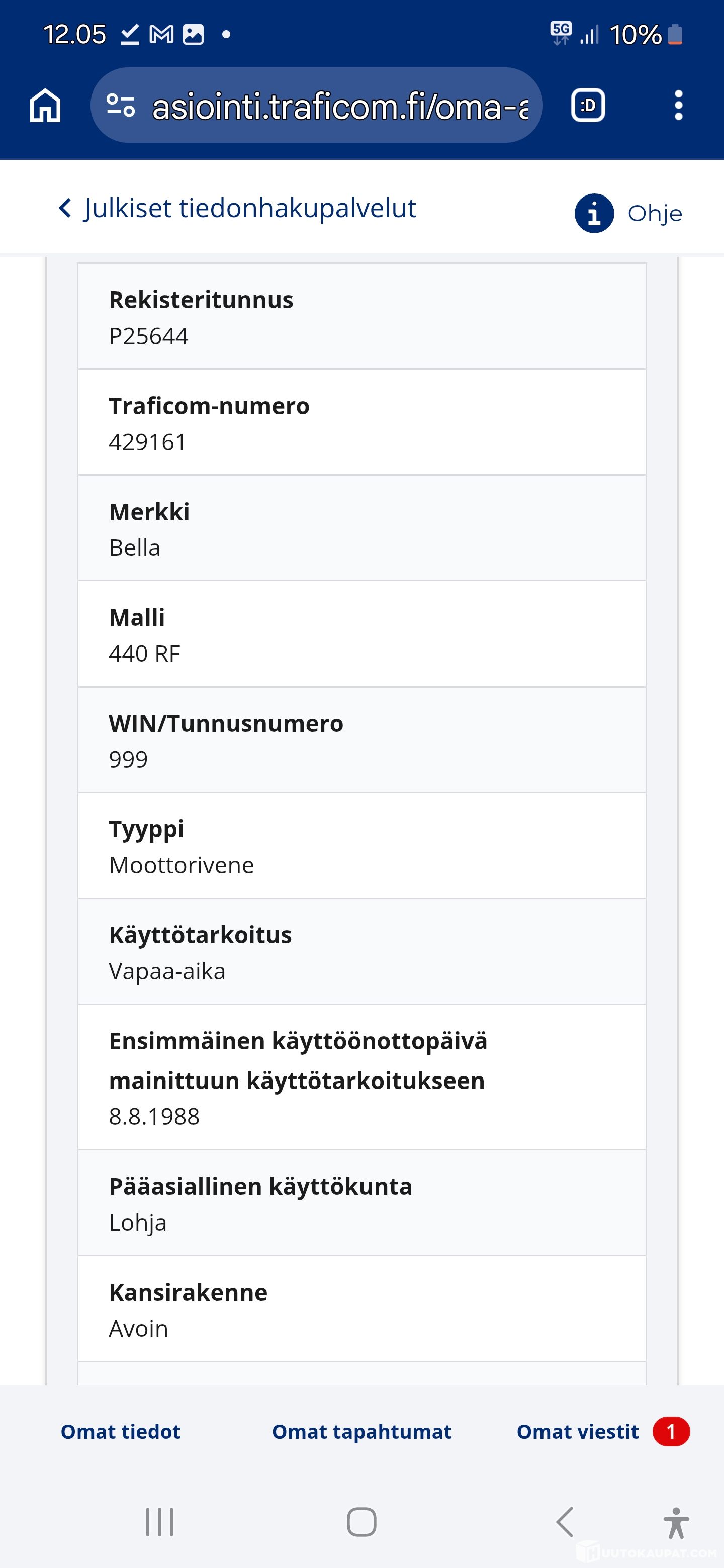The width and height of the screenshot is (724, 1568).
Task: Open the Ohje help link
Action: click(x=655, y=214)
